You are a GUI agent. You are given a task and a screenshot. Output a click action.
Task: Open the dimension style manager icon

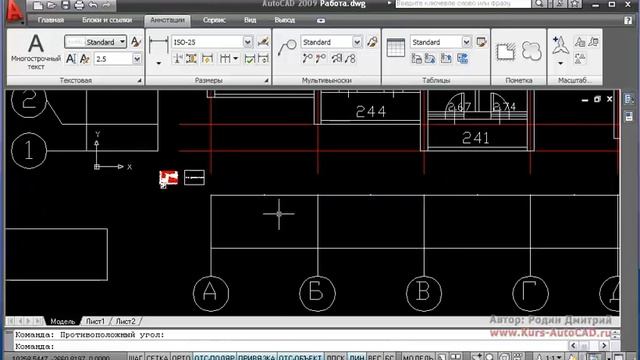point(263,42)
